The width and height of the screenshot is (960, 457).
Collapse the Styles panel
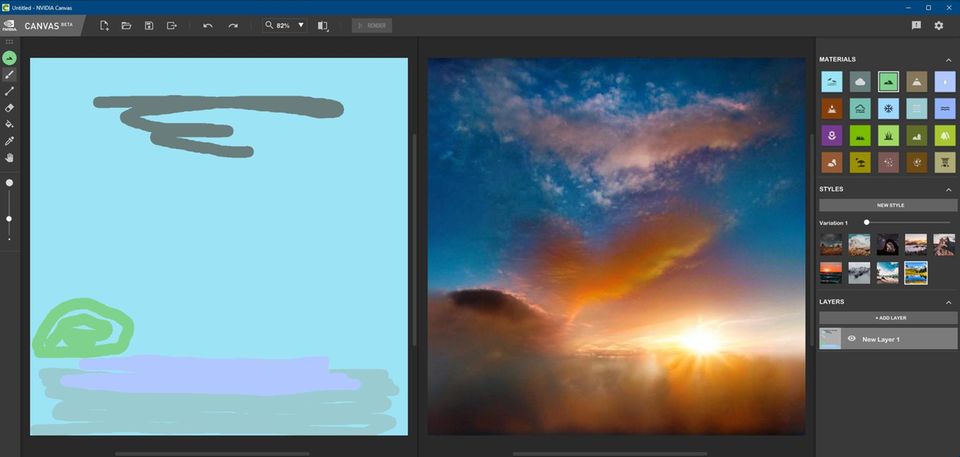coord(948,189)
